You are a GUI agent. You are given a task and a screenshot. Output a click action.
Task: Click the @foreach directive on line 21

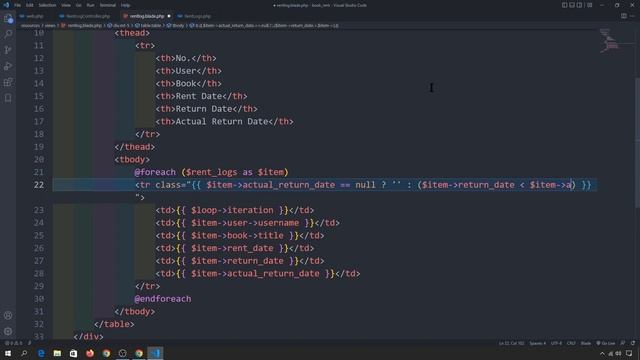(155, 172)
